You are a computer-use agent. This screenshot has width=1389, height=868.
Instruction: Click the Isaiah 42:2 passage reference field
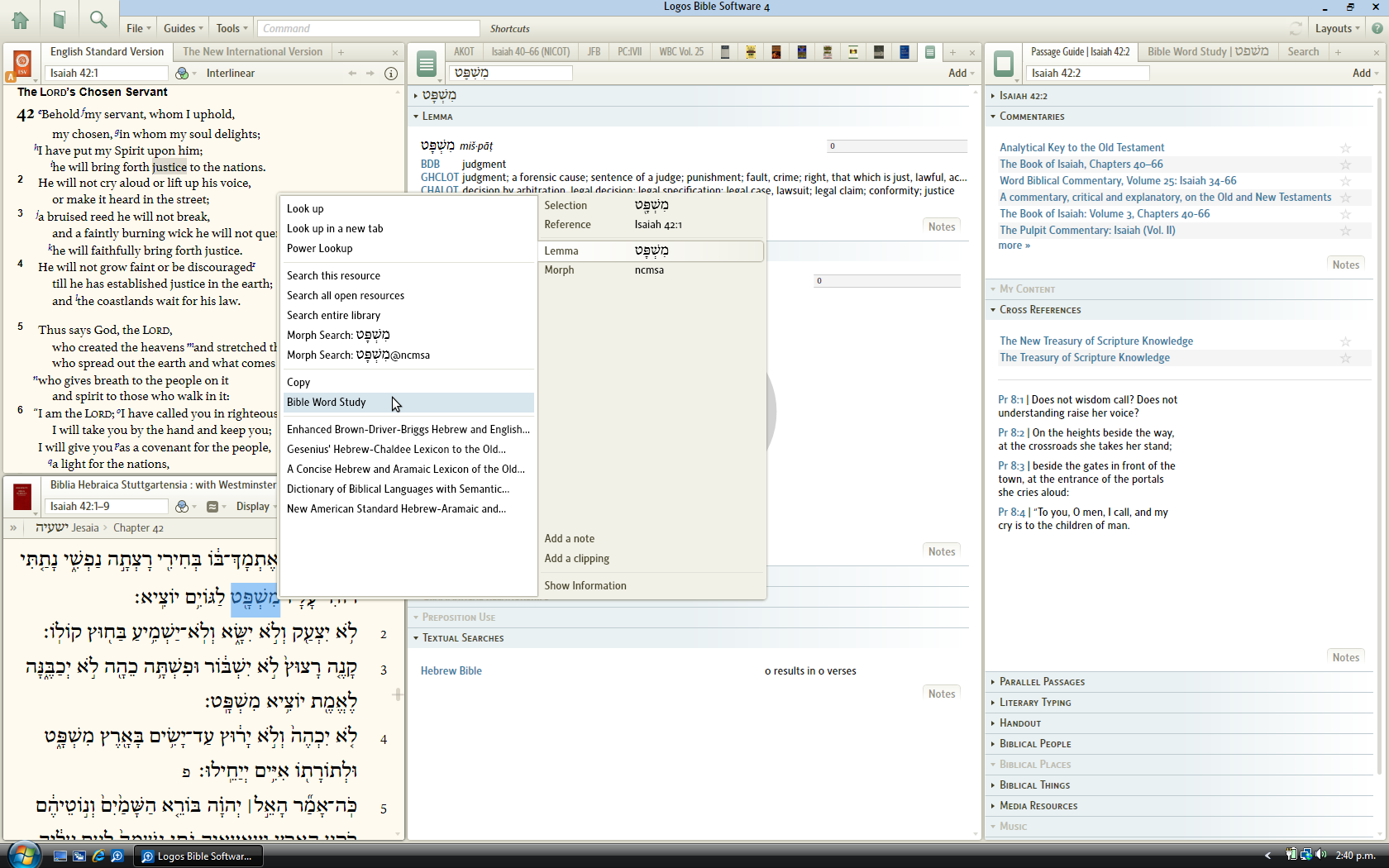[x=1087, y=74]
